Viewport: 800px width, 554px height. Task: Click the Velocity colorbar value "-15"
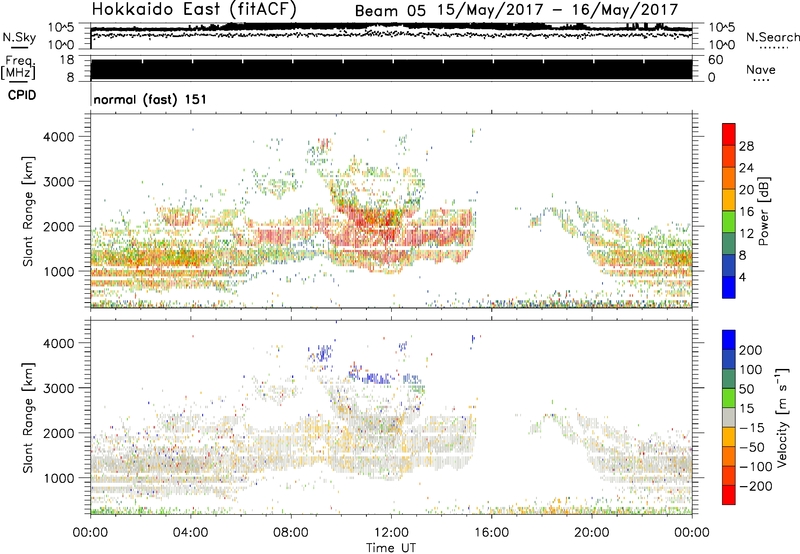pos(752,427)
